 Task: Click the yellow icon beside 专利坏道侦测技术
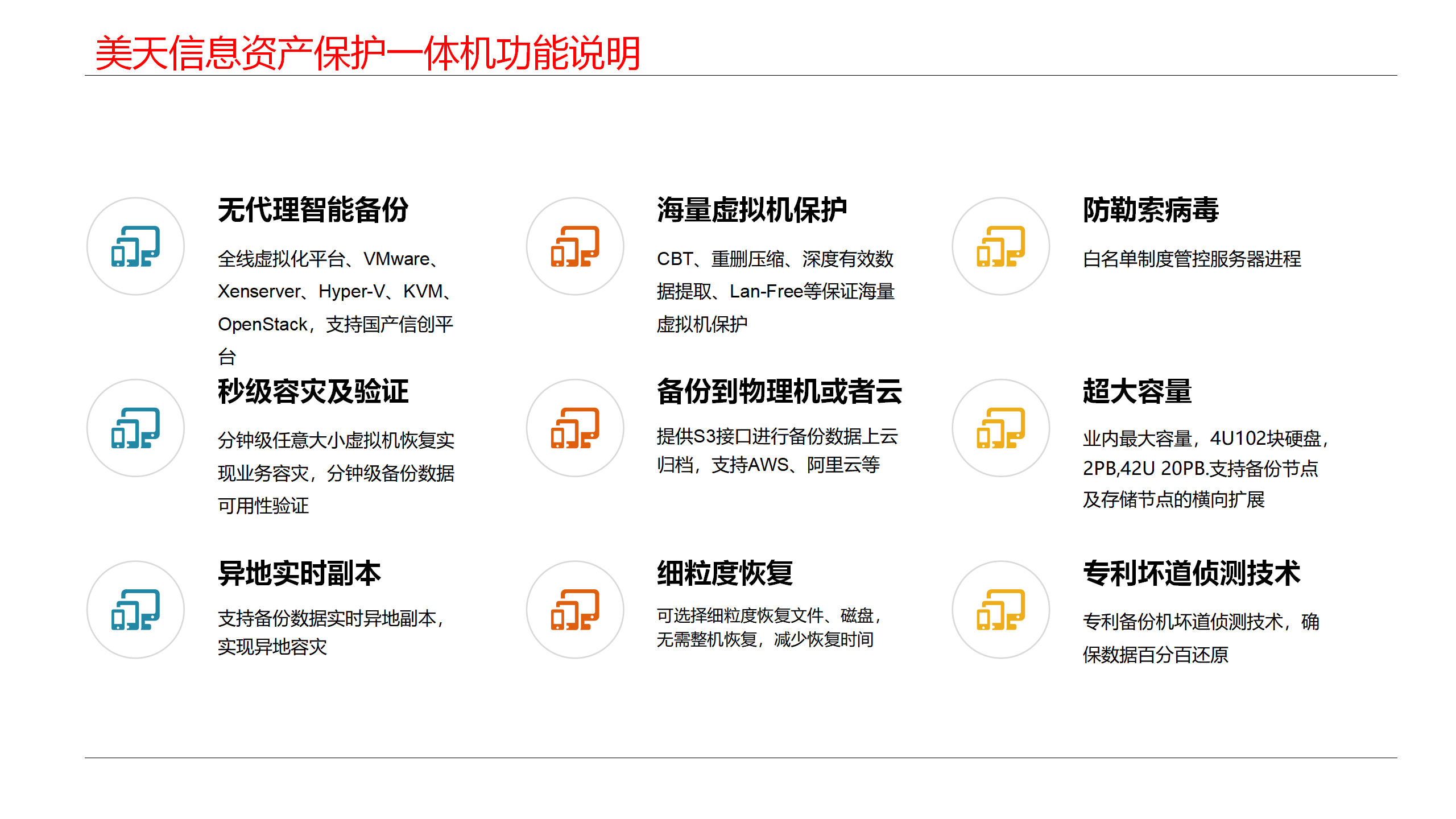[1000, 609]
